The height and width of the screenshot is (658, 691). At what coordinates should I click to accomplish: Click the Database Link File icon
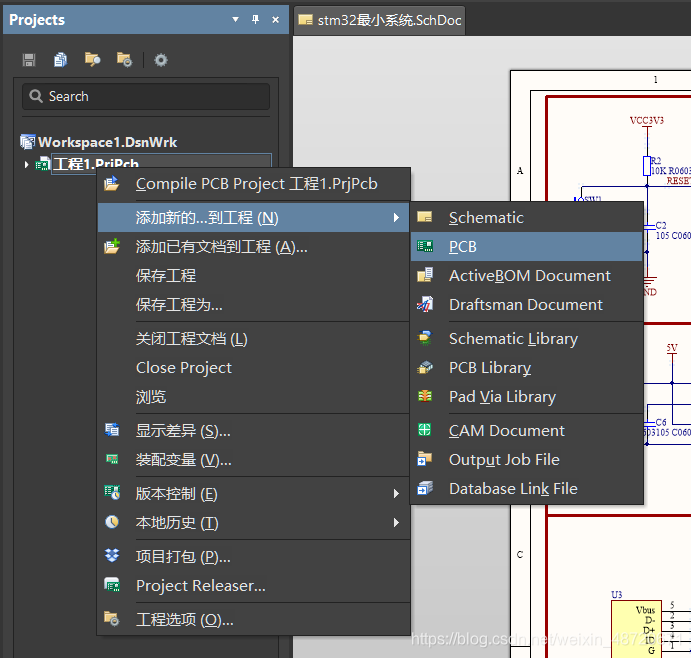[425, 488]
